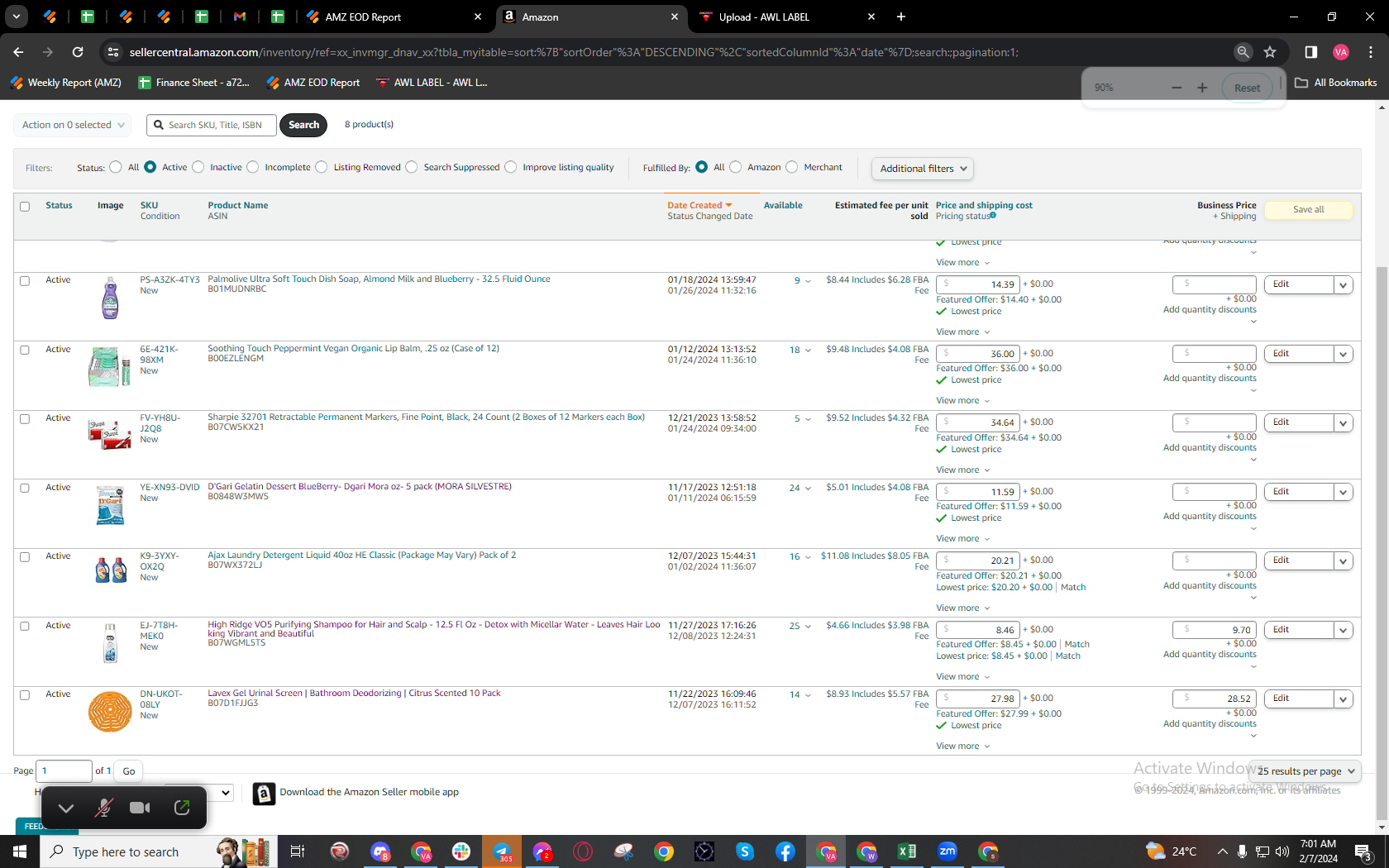This screenshot has height=868, width=1389.
Task: Open Edit dropdown arrow for Palmolive row
Action: (1344, 285)
